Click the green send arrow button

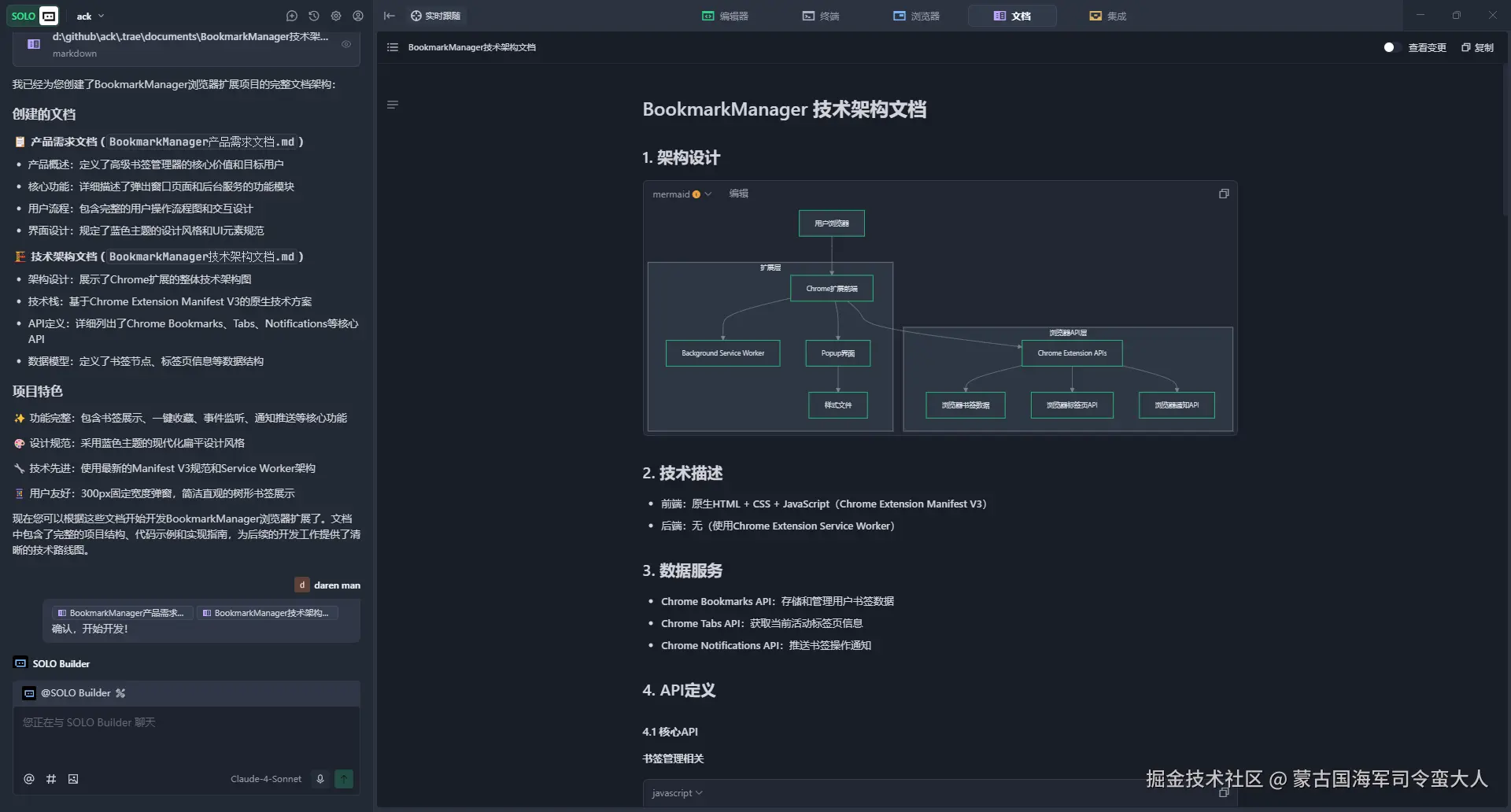[x=344, y=779]
